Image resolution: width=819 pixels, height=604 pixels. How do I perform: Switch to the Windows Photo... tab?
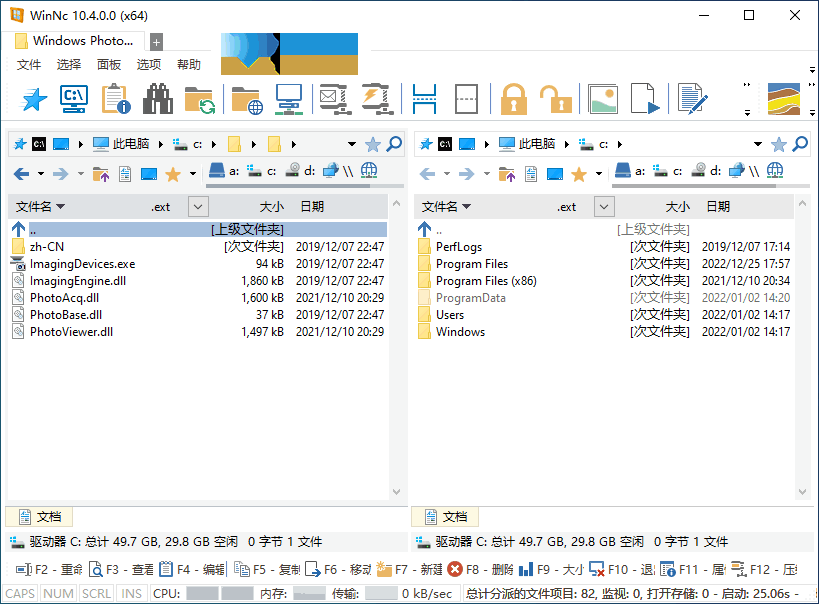[x=75, y=41]
